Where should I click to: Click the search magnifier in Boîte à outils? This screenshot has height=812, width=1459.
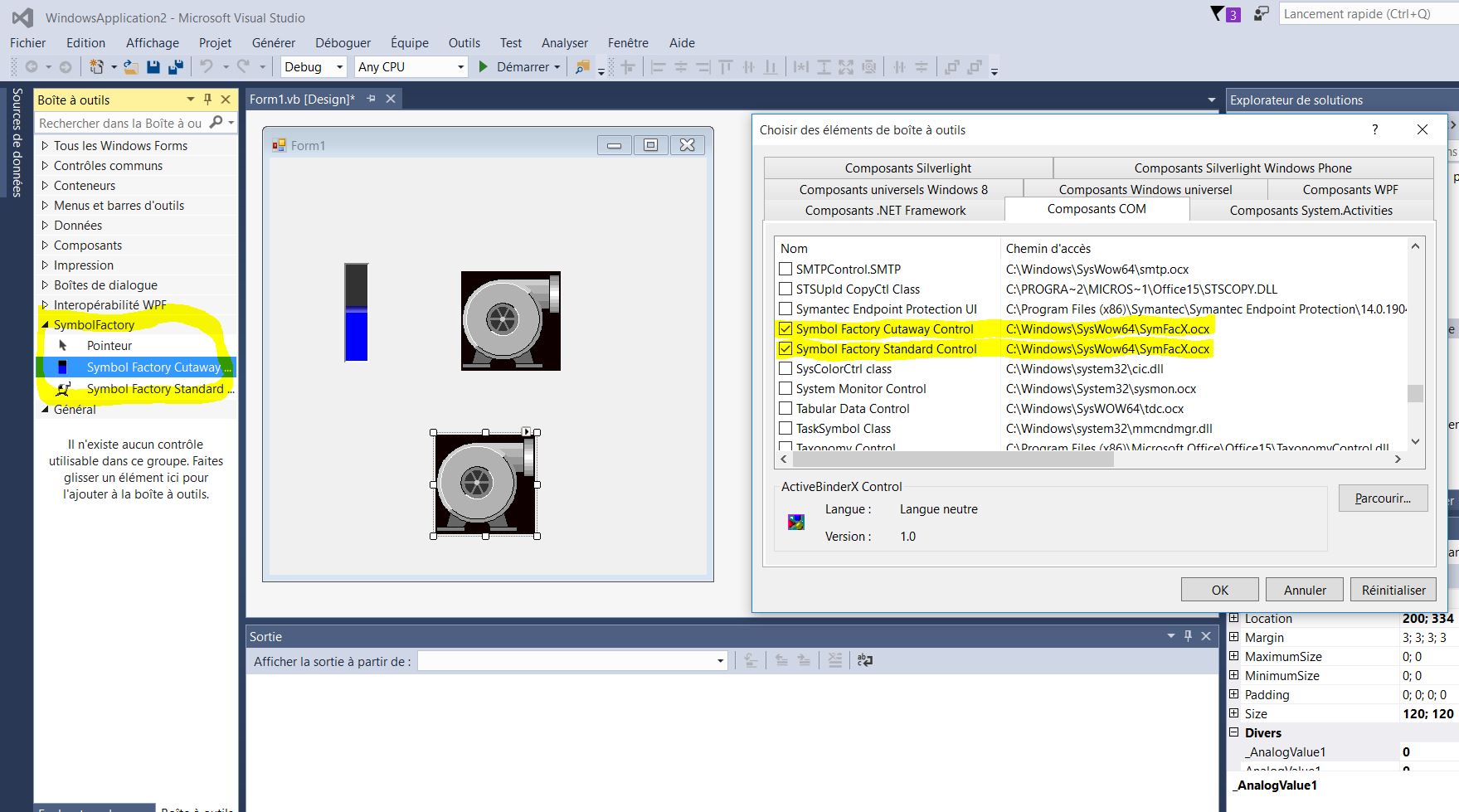[216, 123]
